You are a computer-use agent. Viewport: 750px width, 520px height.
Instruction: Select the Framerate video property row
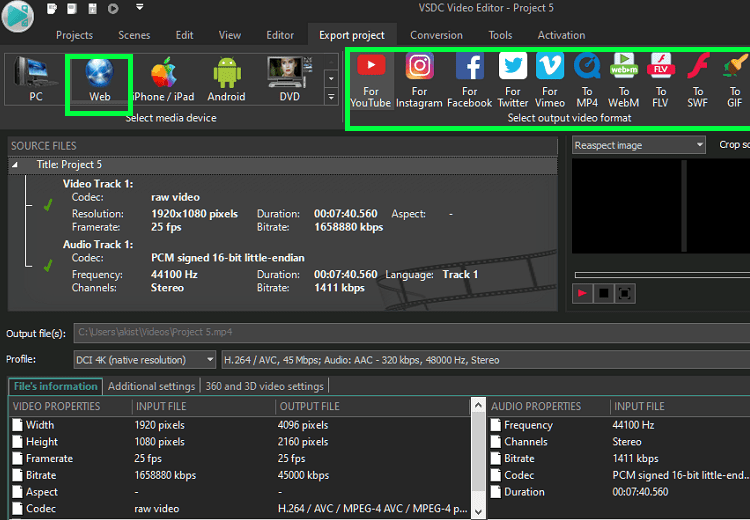[x=239, y=458]
